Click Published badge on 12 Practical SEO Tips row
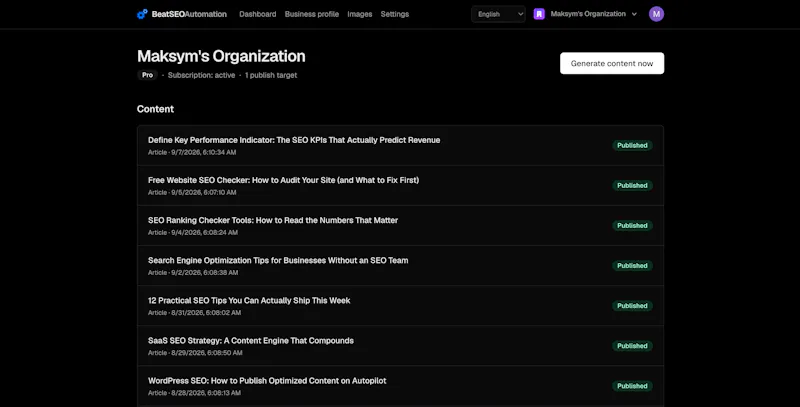The image size is (800, 407). coord(632,306)
